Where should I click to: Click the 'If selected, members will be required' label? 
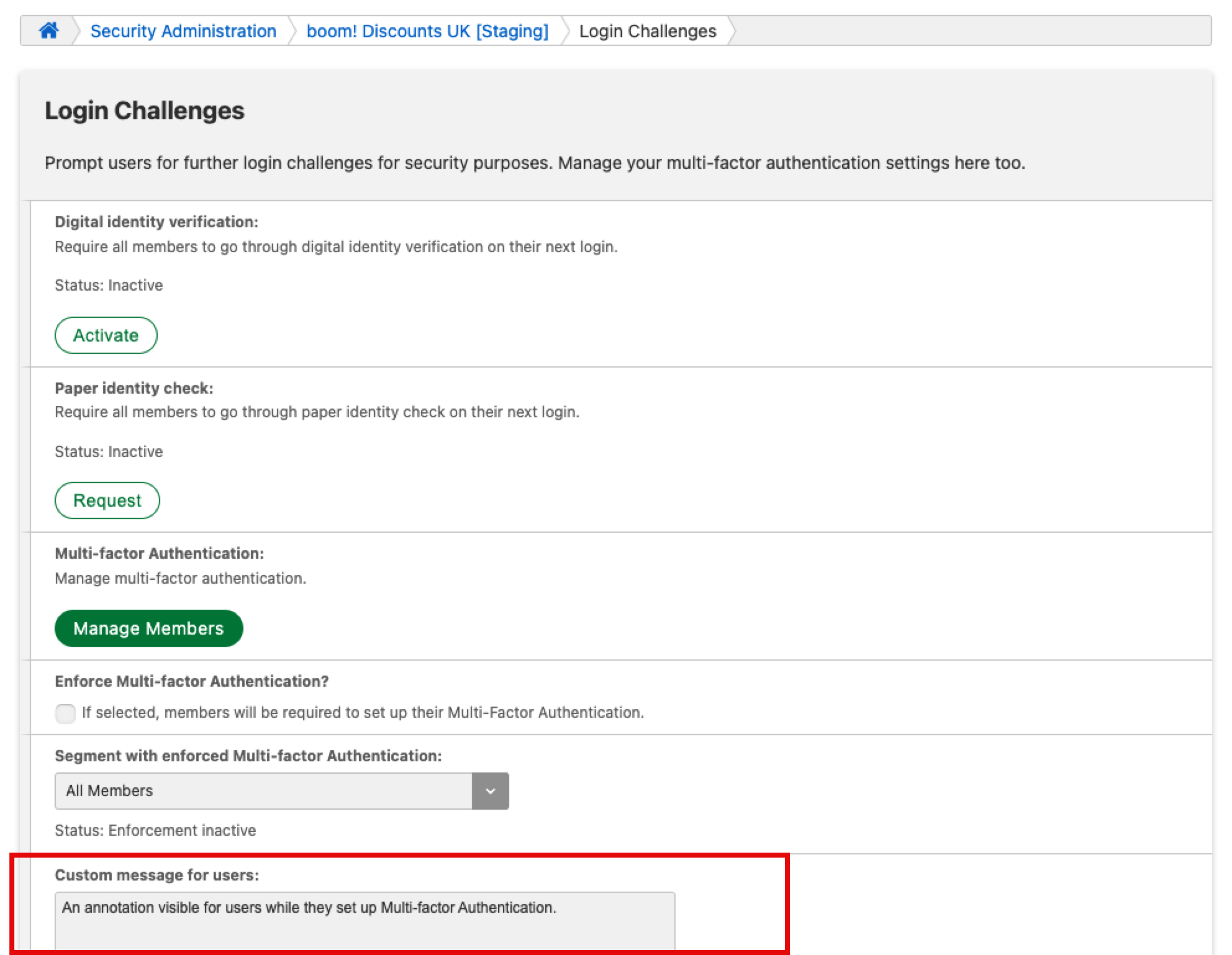tap(363, 712)
